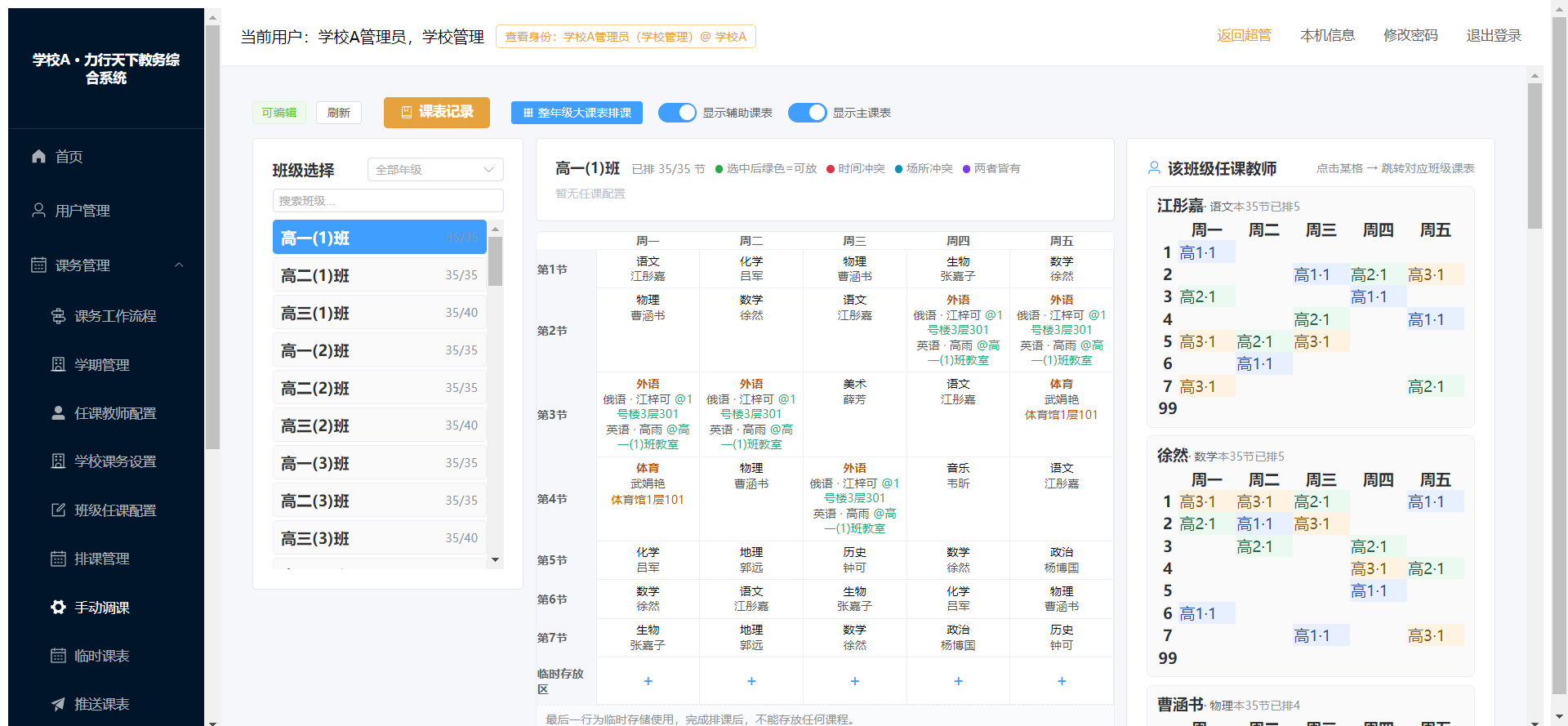1568x726 pixels.
Task: Click the 学期管理 sidebar icon
Action: coord(58,364)
